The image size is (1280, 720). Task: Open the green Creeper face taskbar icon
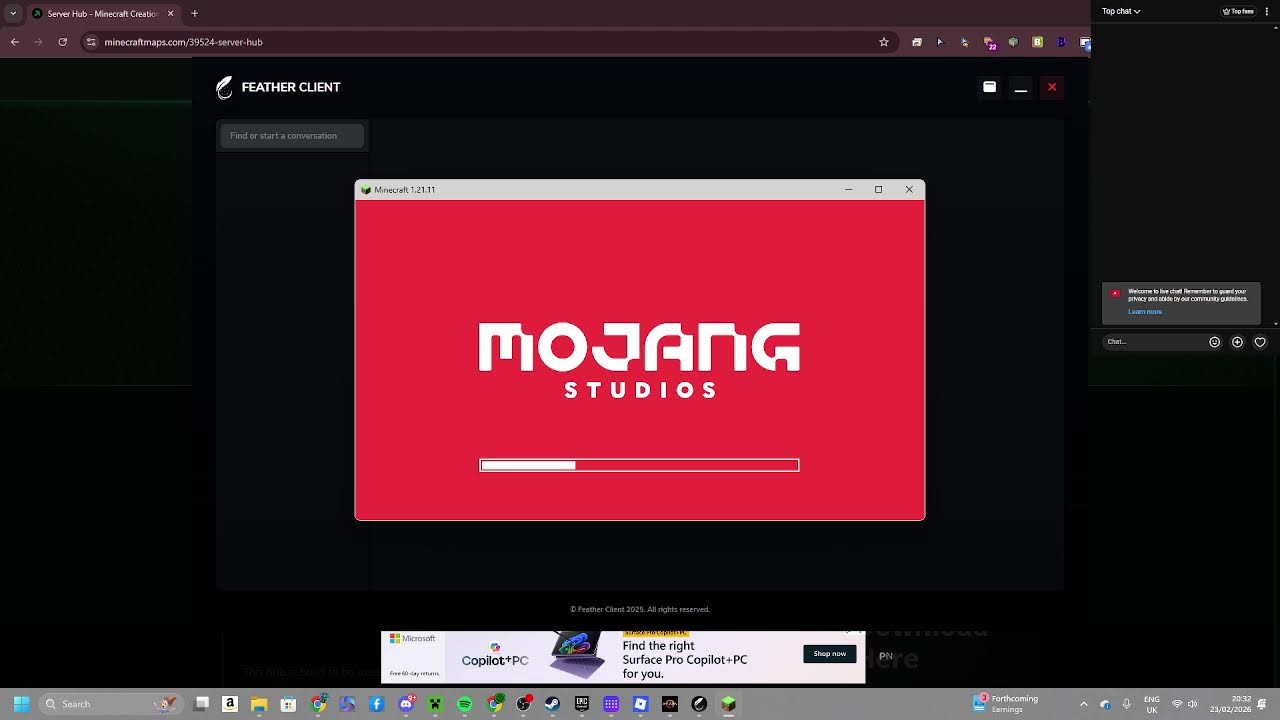tap(435, 704)
